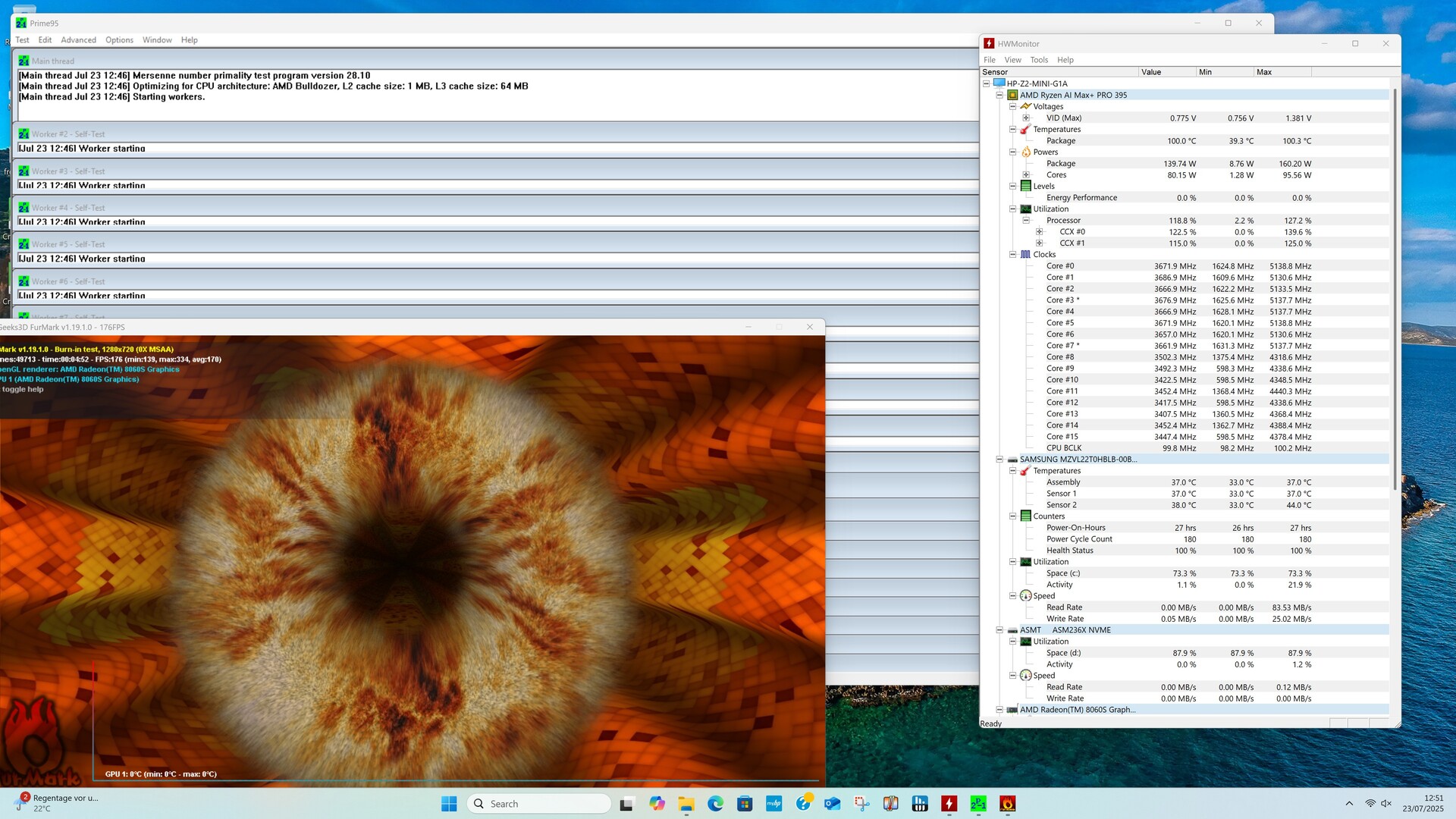Open Copilot from taskbar
This screenshot has width=1456, height=819.
657,804
